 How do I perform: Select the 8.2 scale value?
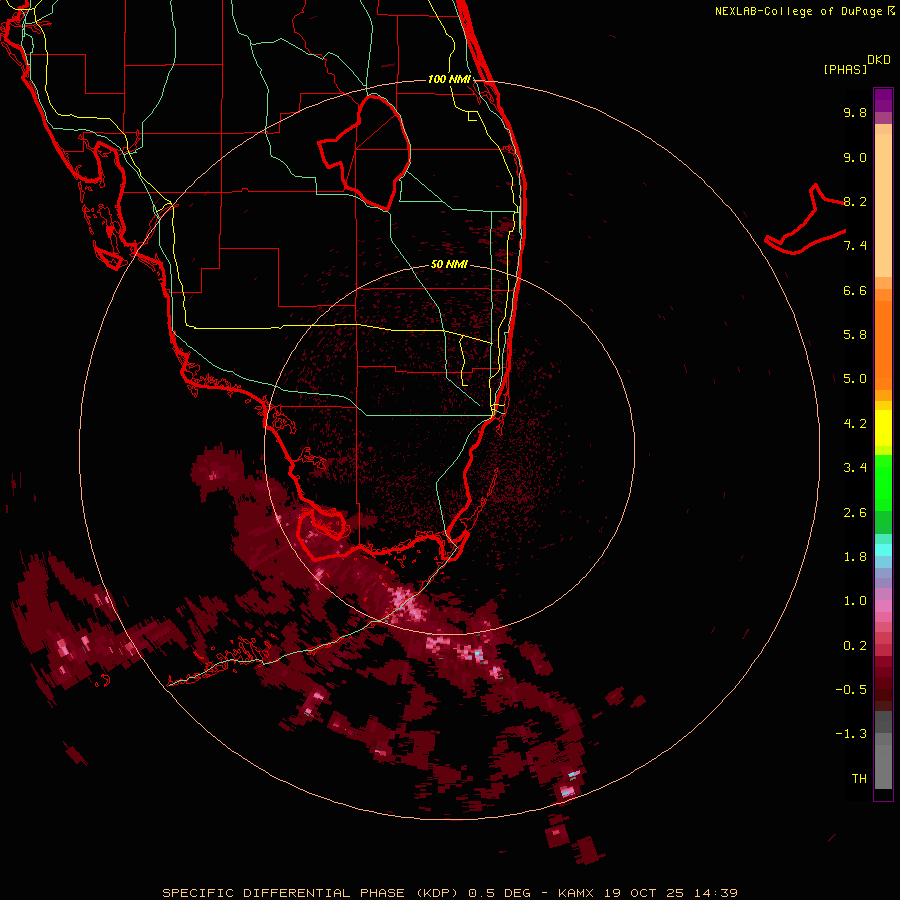pos(855,201)
